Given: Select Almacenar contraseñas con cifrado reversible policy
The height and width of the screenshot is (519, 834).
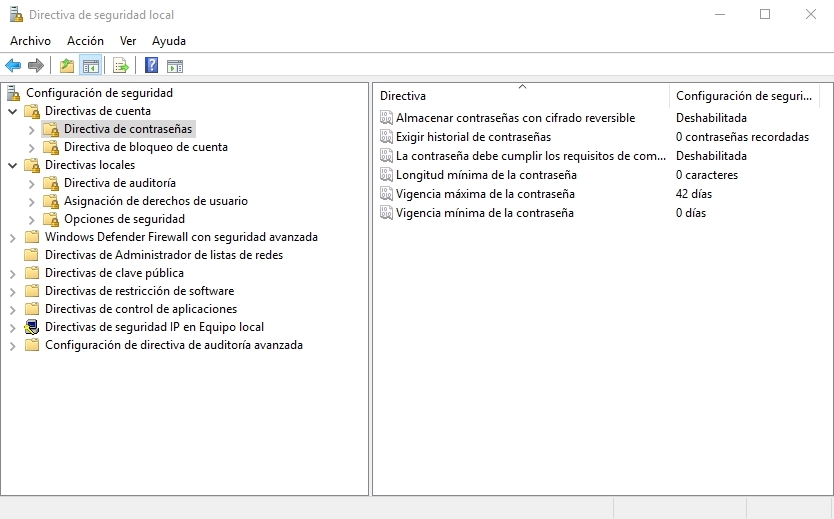Looking at the screenshot, I should pyautogui.click(x=515, y=118).
